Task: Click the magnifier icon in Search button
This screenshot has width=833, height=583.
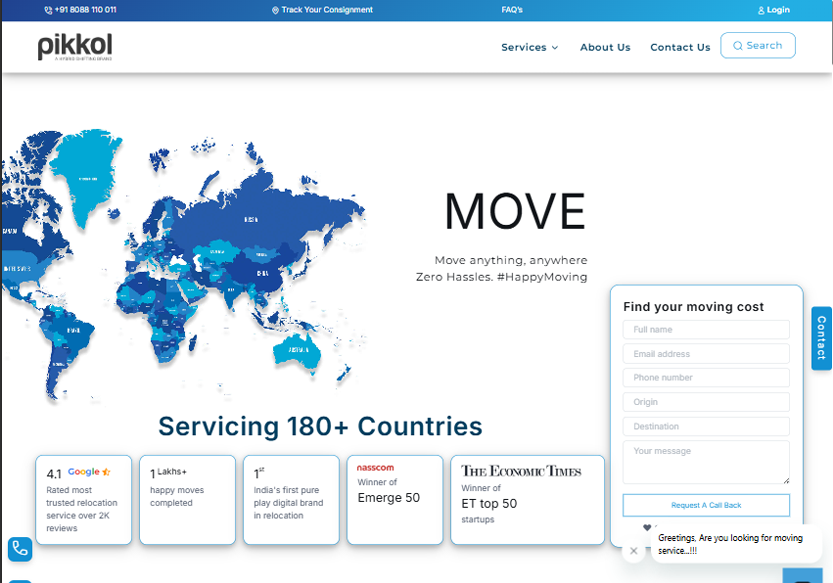Action: tap(737, 46)
